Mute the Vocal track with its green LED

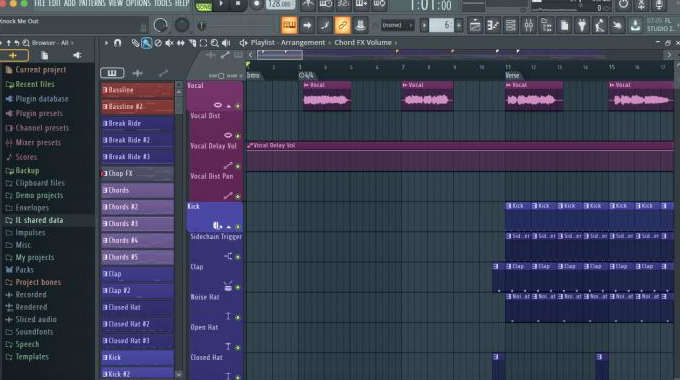click(x=238, y=106)
